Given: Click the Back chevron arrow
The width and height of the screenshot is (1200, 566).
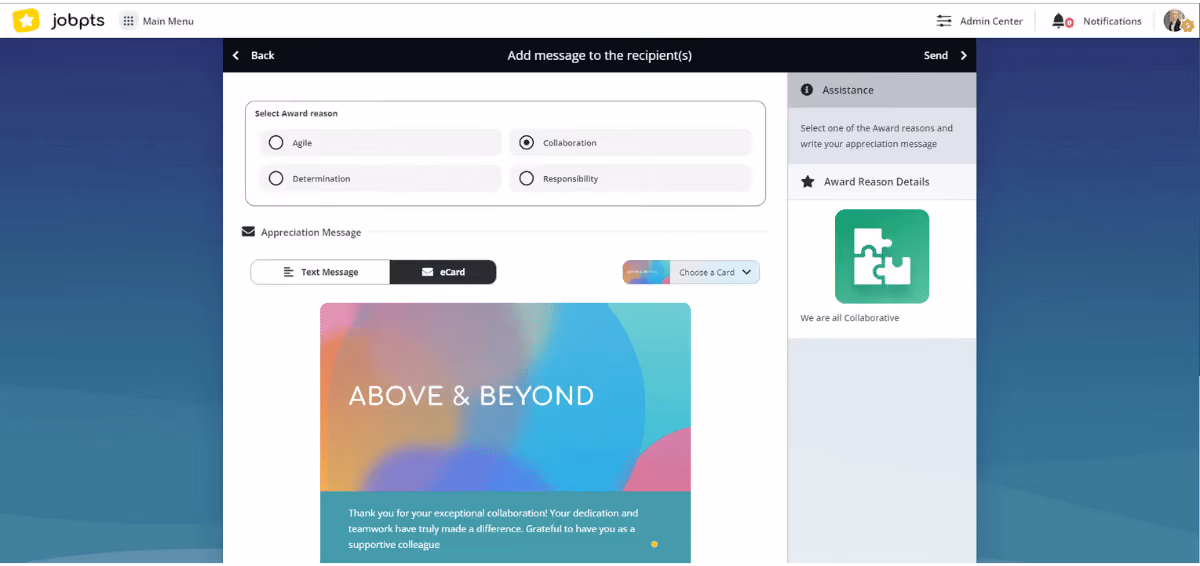Looking at the screenshot, I should pos(236,55).
